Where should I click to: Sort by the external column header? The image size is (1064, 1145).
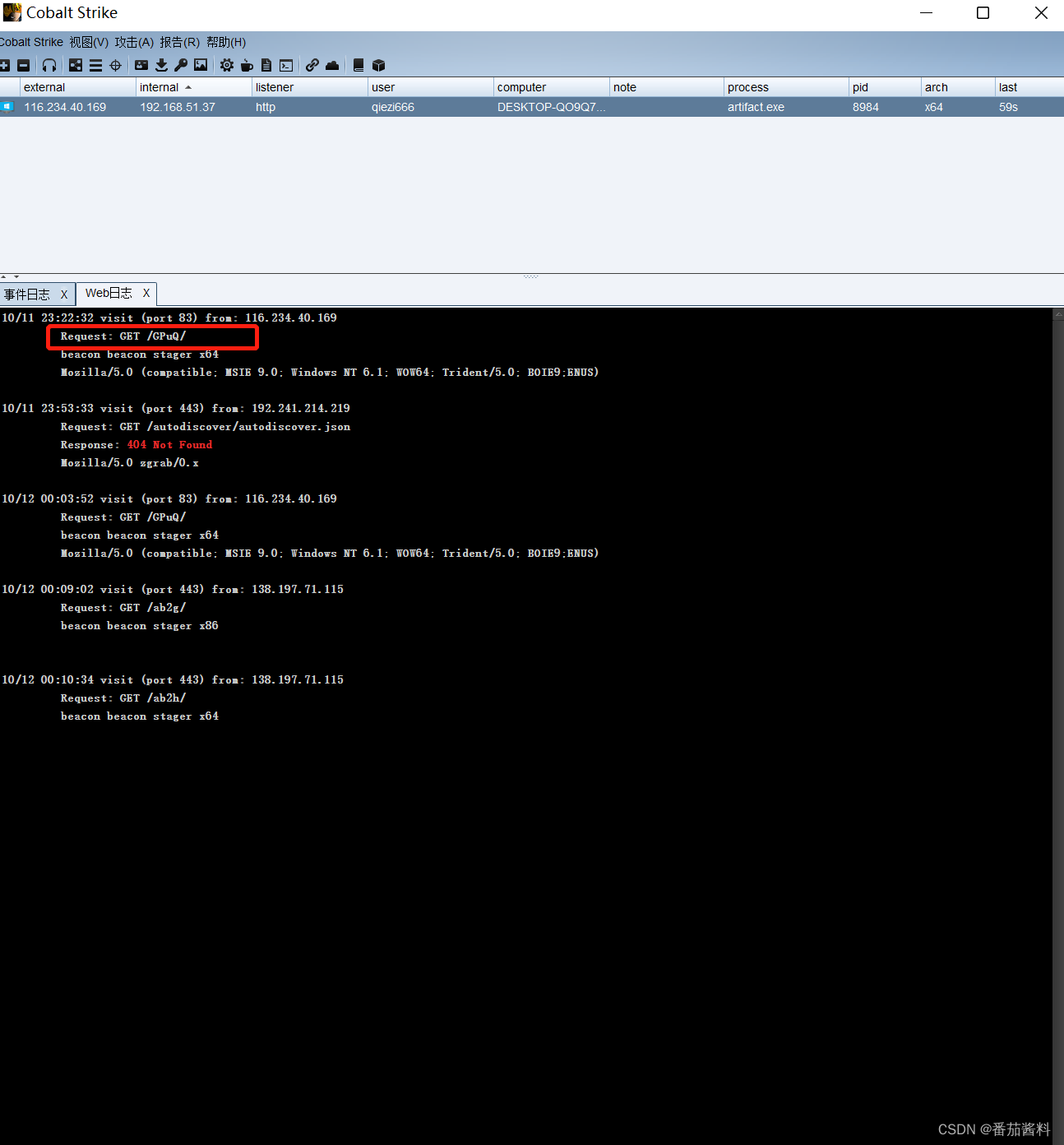pos(78,87)
